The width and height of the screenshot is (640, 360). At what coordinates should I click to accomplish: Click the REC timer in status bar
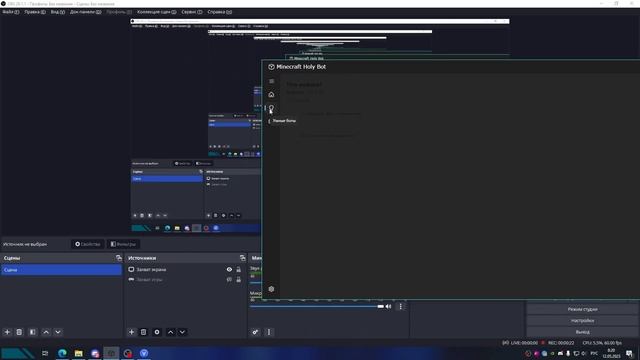pos(561,343)
